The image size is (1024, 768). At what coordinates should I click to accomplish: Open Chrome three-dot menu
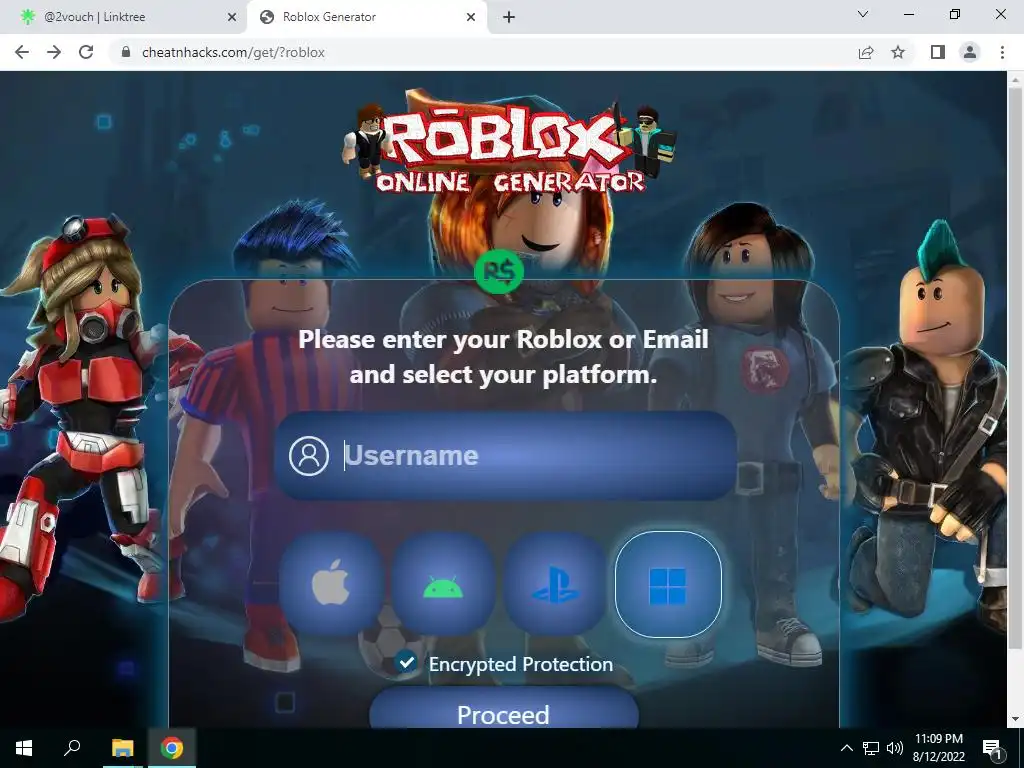click(1002, 52)
